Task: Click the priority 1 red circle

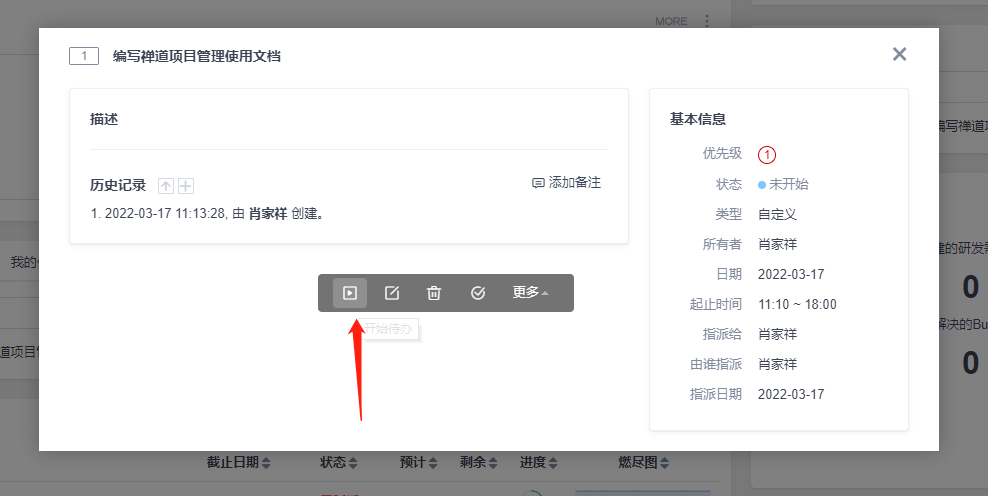Action: click(x=767, y=154)
